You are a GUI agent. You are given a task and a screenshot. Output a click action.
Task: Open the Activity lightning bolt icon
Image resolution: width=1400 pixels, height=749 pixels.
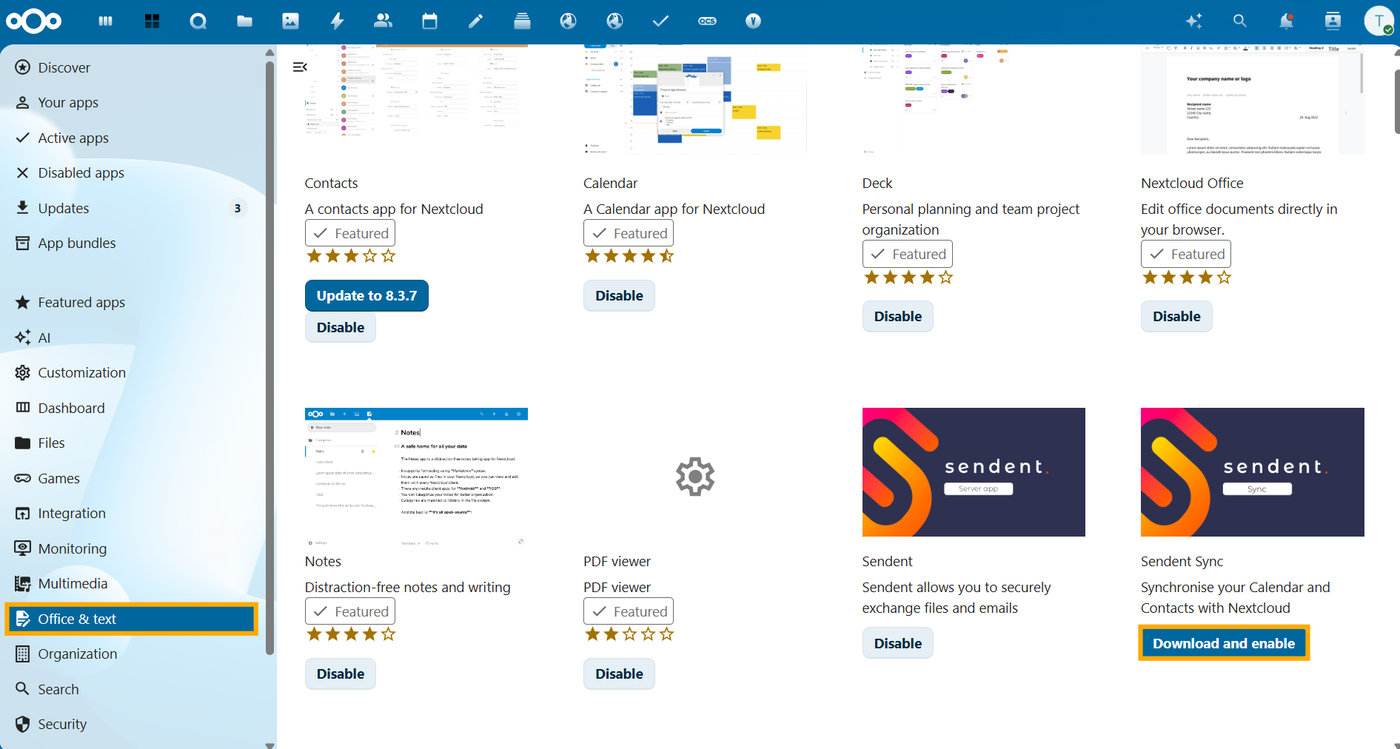coord(337,21)
